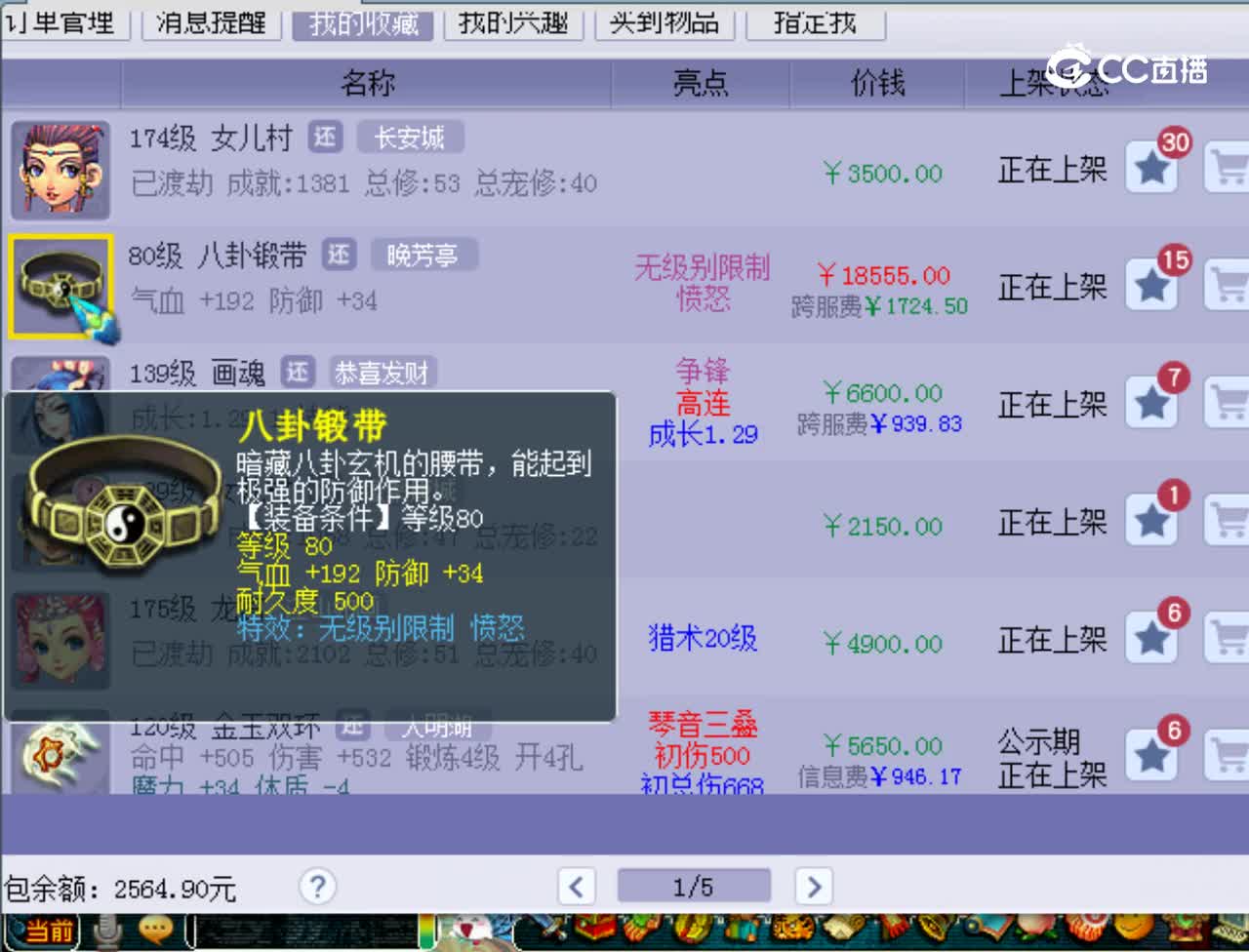The width and height of the screenshot is (1249, 952).
Task: Open 女儿村 character portrait thumbnail
Action: coord(60,170)
